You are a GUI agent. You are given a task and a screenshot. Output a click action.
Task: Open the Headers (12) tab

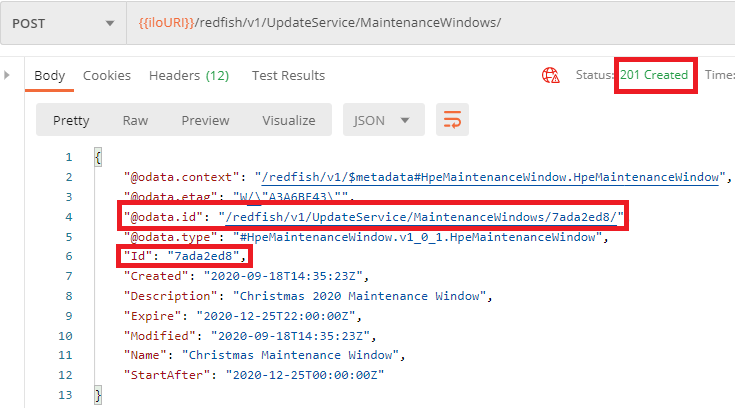point(189,75)
